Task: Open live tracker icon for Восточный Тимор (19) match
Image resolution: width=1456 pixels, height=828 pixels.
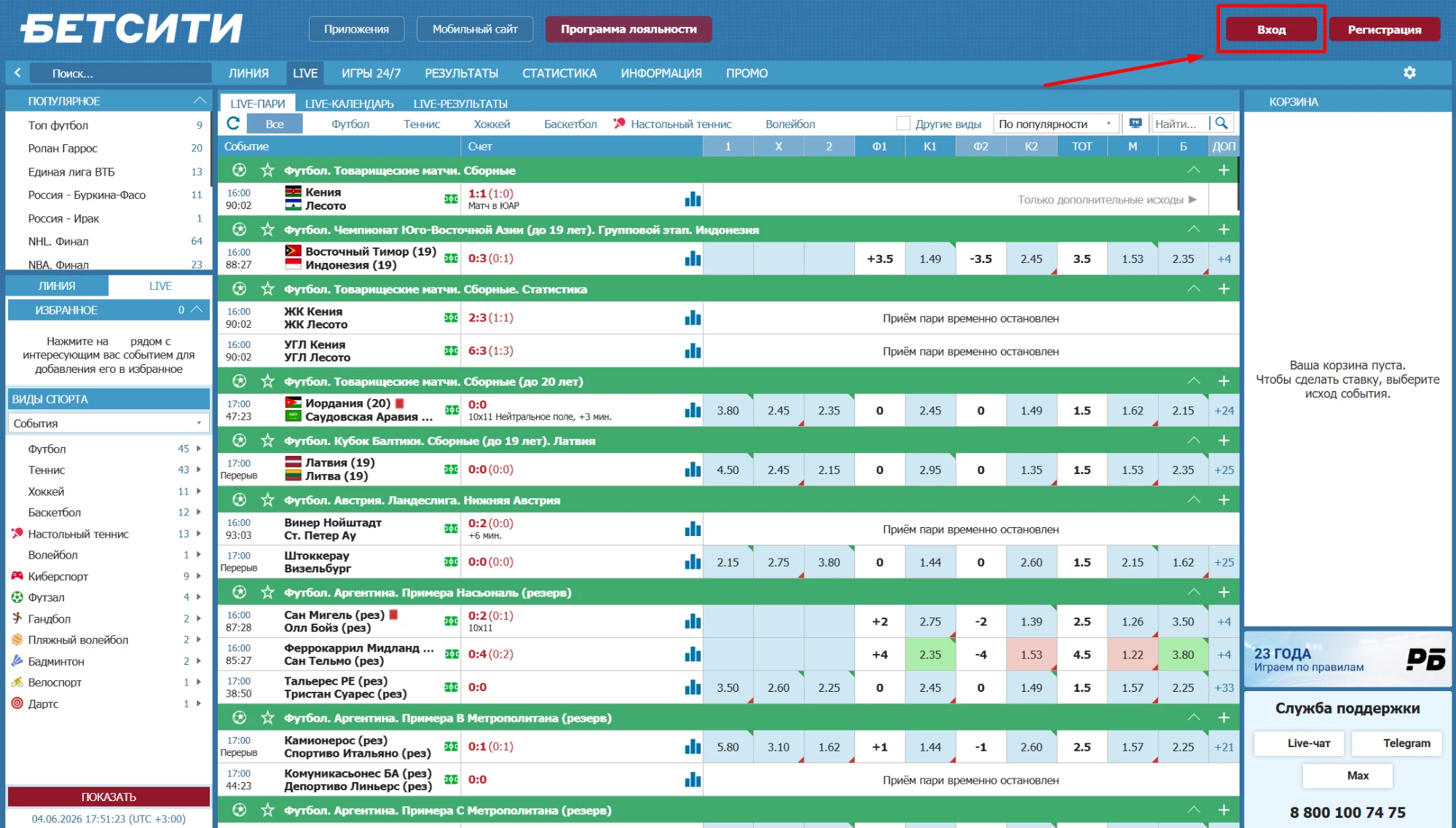Action: pos(452,259)
